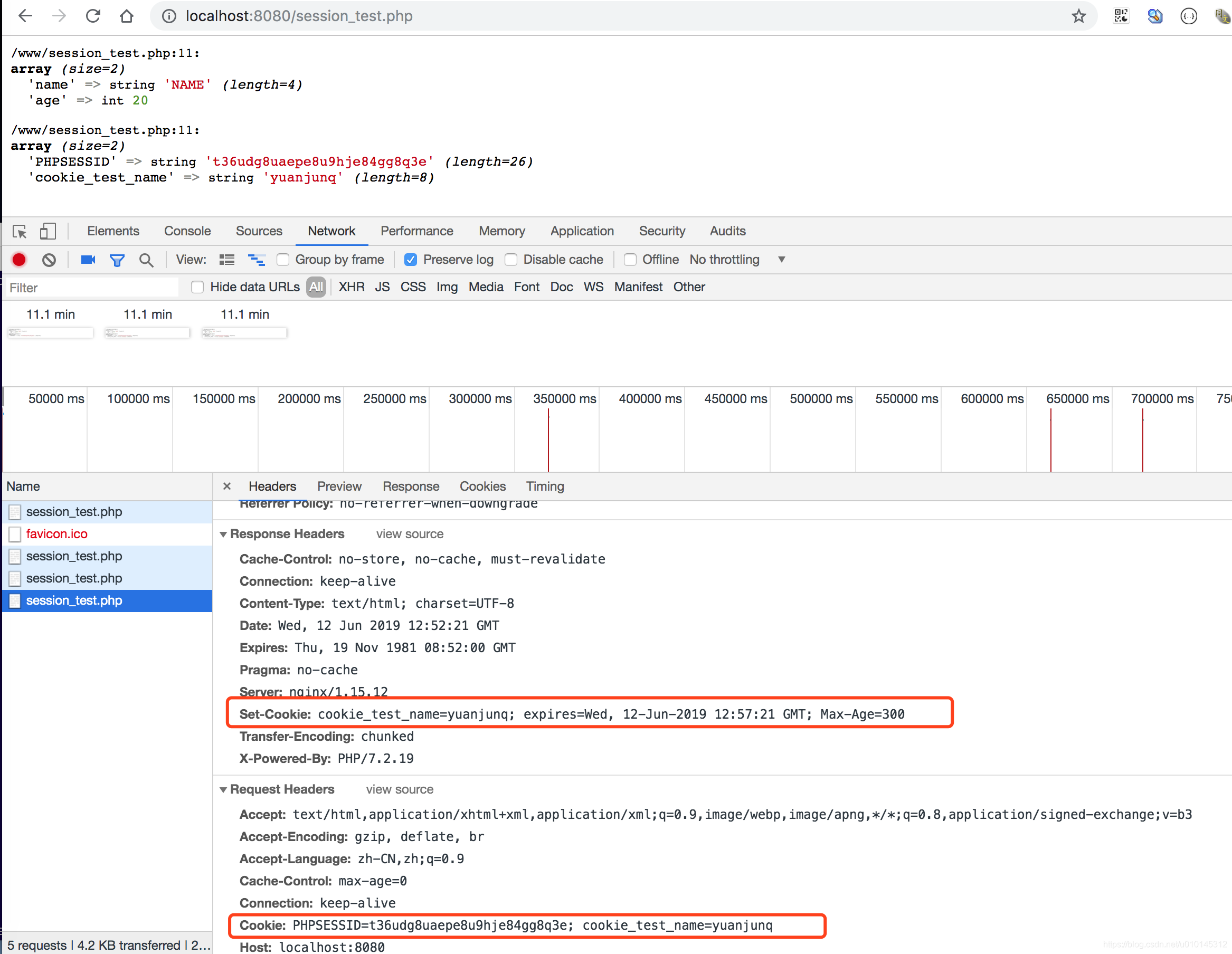
Task: Open the QR code extension icon
Action: [x=1120, y=16]
